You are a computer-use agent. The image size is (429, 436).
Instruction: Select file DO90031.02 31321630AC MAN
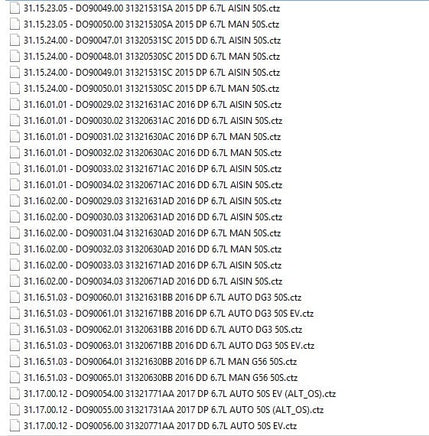coord(152,136)
